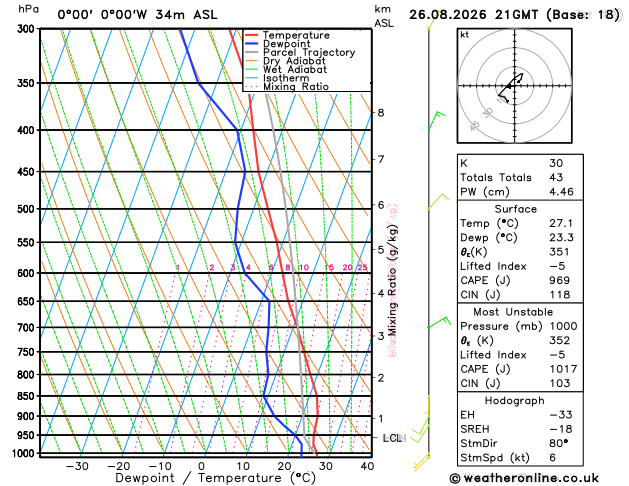
Task: Click the Dewpoint / Temperature (°C) axis title
Action: (x=215, y=478)
